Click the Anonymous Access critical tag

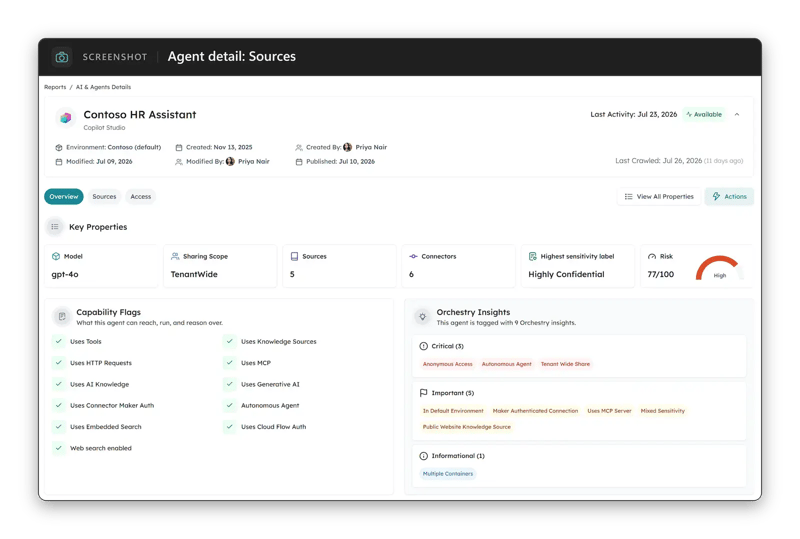[447, 364]
